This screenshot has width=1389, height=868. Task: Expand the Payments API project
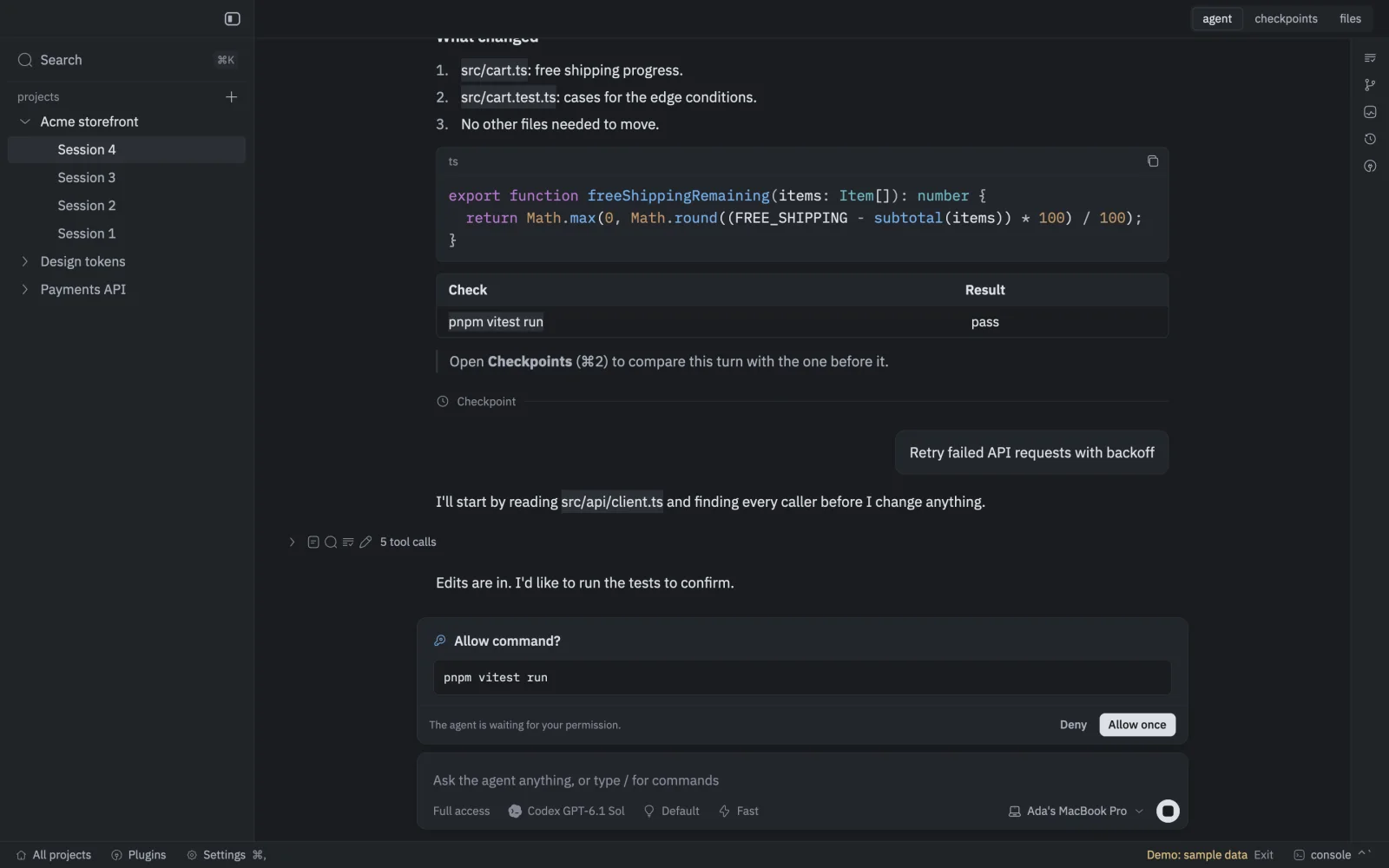[x=25, y=289]
